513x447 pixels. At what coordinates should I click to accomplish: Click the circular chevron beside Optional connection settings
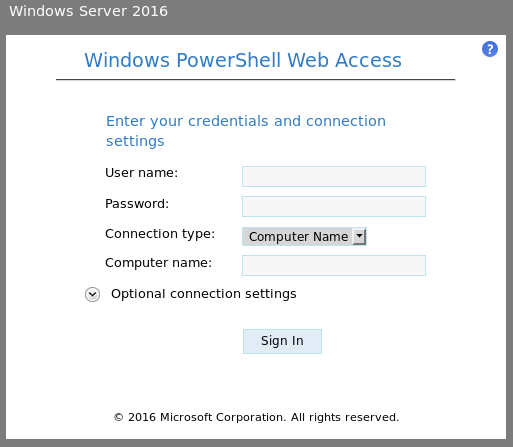(x=92, y=294)
